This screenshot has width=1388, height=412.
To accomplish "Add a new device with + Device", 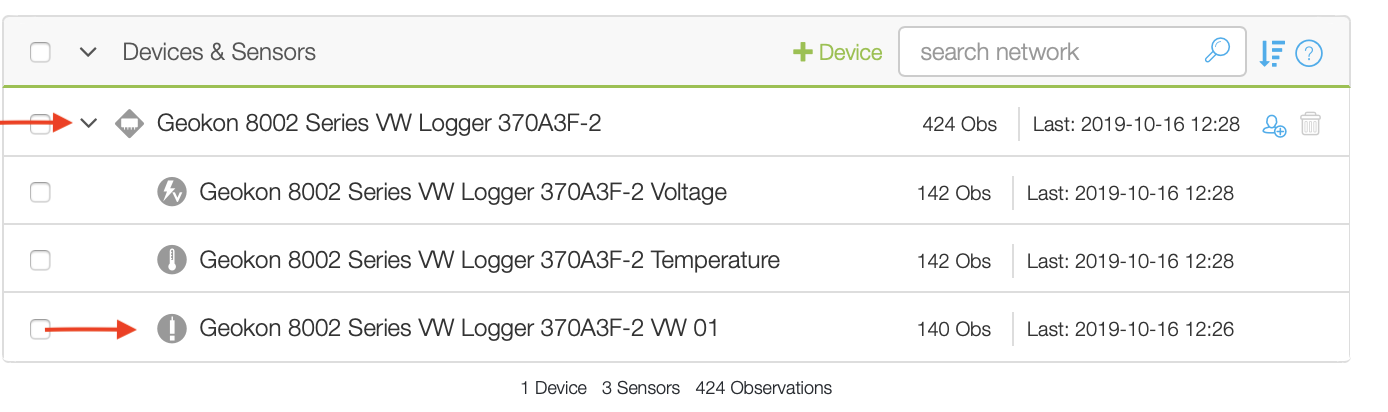I will pos(837,52).
